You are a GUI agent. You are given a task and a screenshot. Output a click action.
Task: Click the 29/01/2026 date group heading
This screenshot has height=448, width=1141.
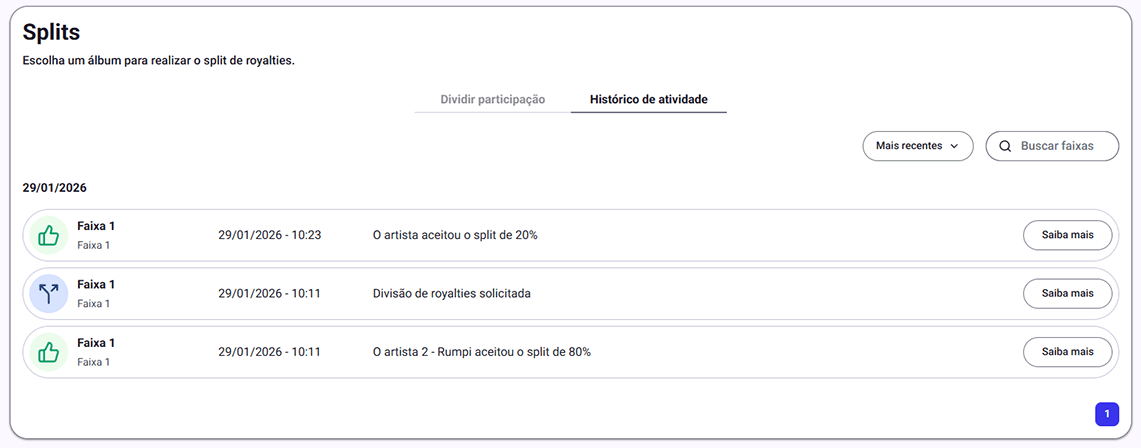point(55,187)
